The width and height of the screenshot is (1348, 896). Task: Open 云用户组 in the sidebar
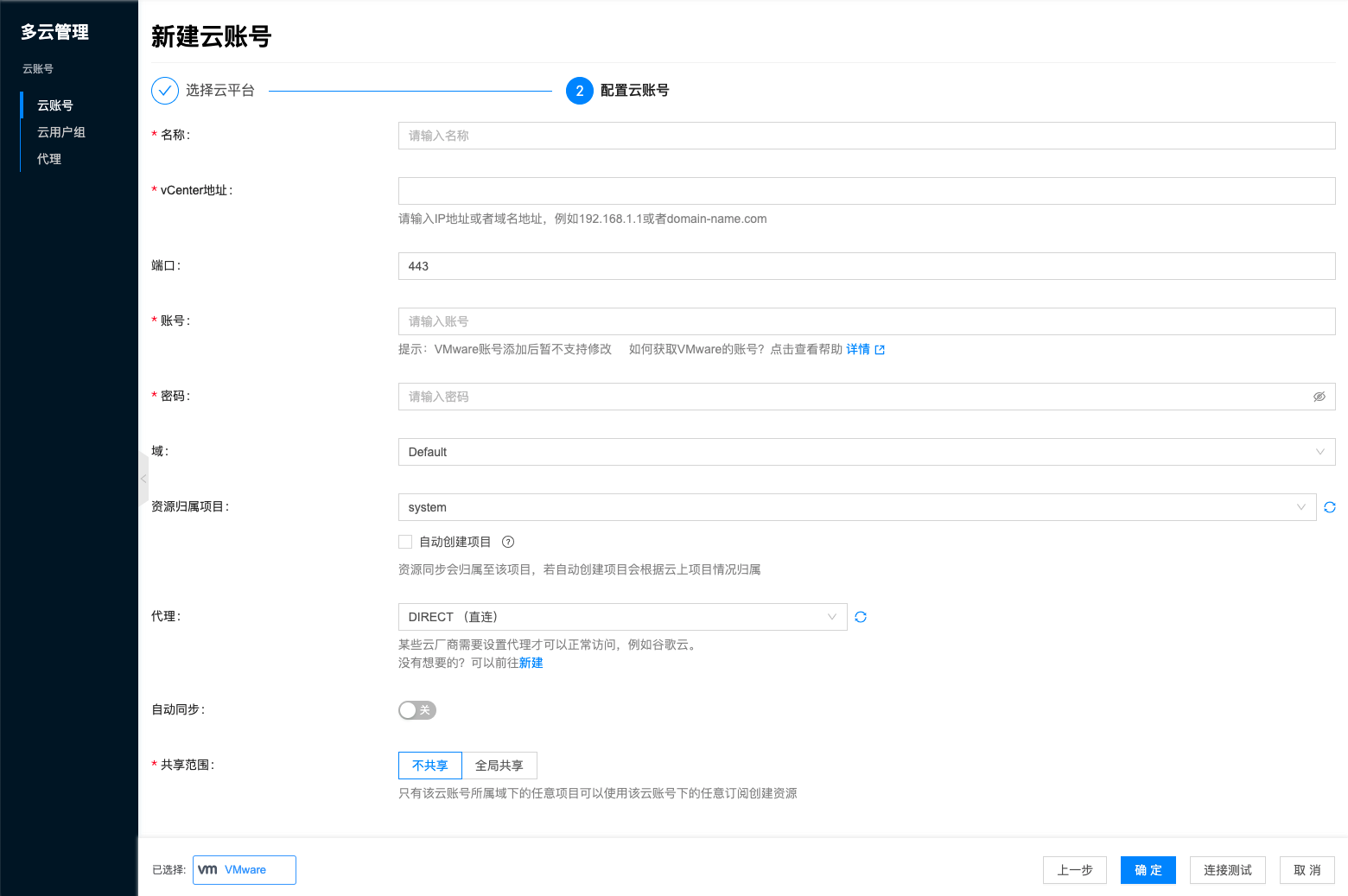[61, 132]
